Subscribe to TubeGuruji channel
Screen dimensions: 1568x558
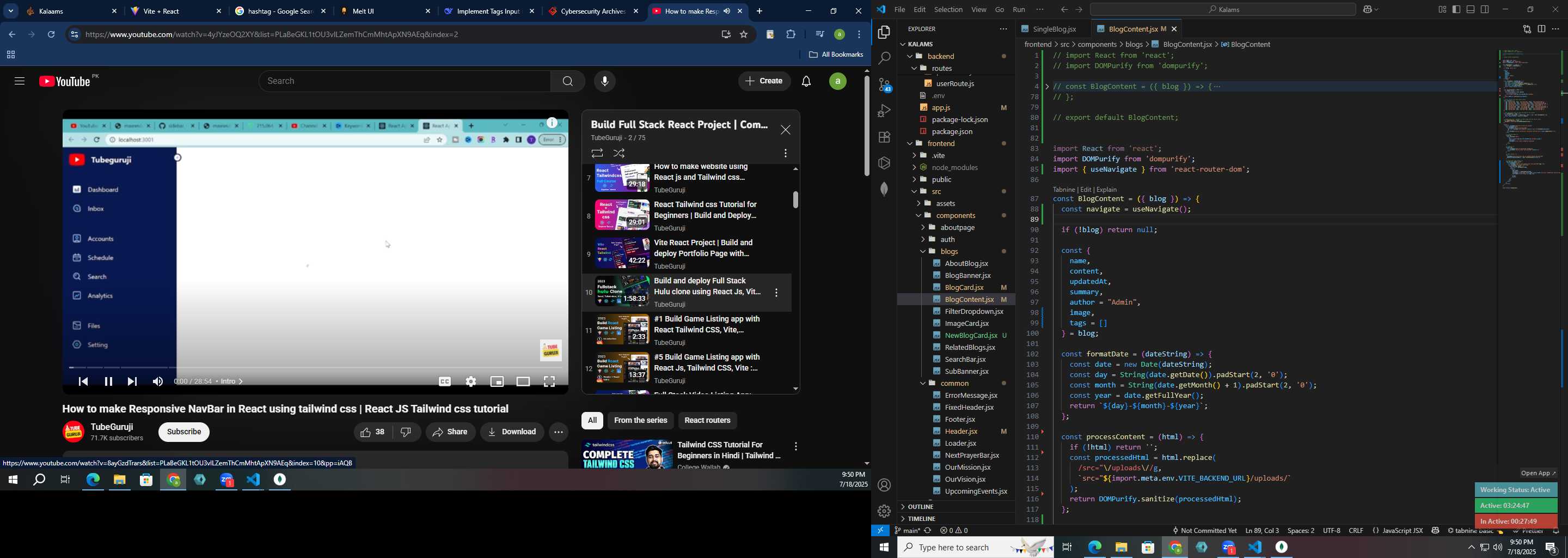[x=184, y=432]
